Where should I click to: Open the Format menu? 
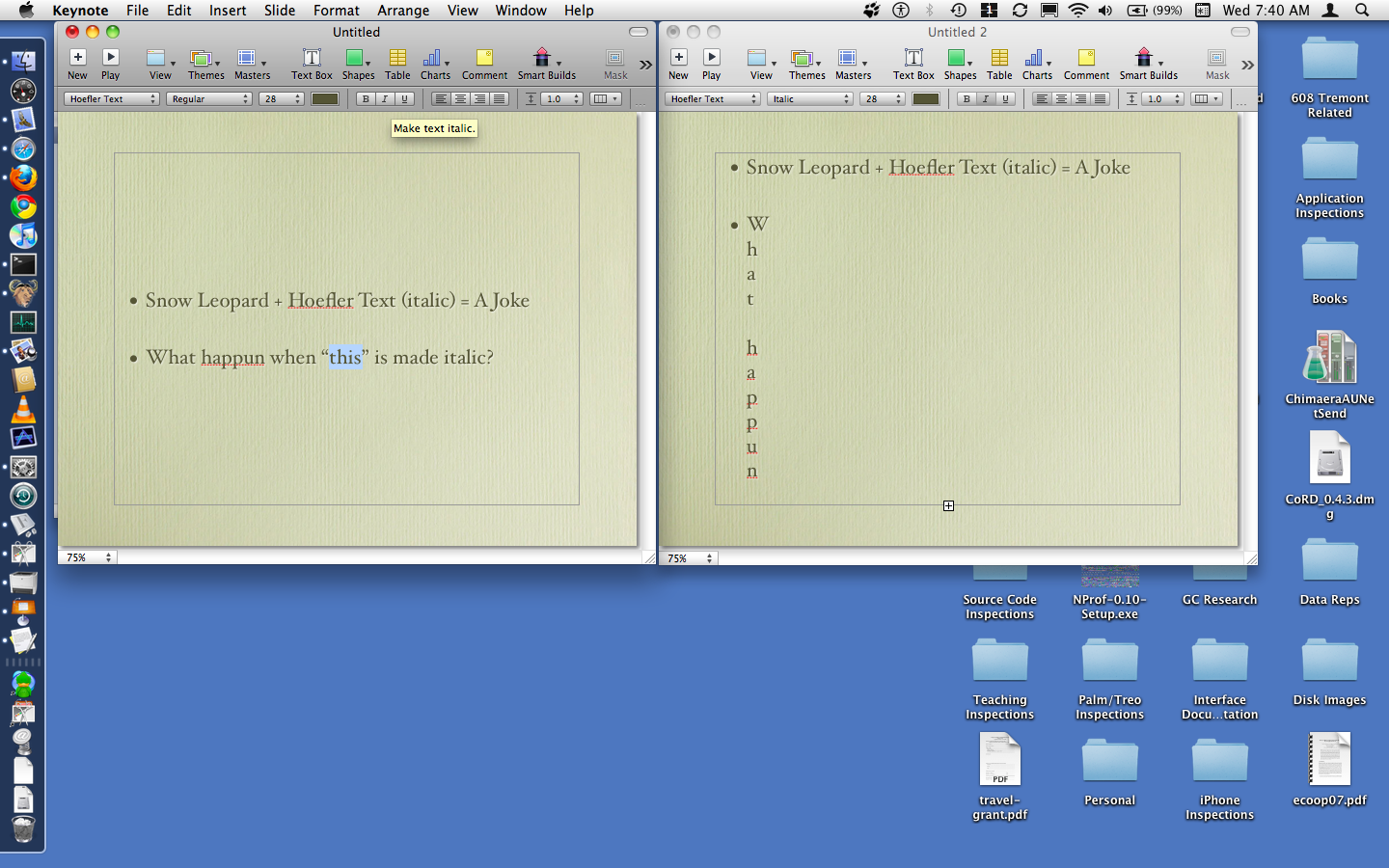coord(336,10)
